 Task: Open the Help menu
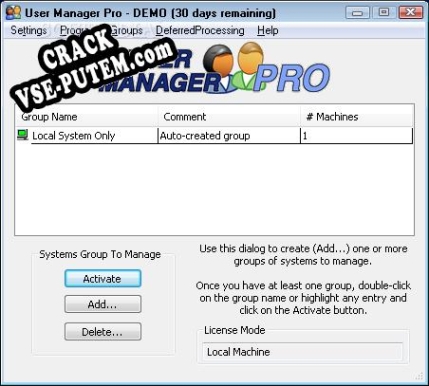(268, 30)
